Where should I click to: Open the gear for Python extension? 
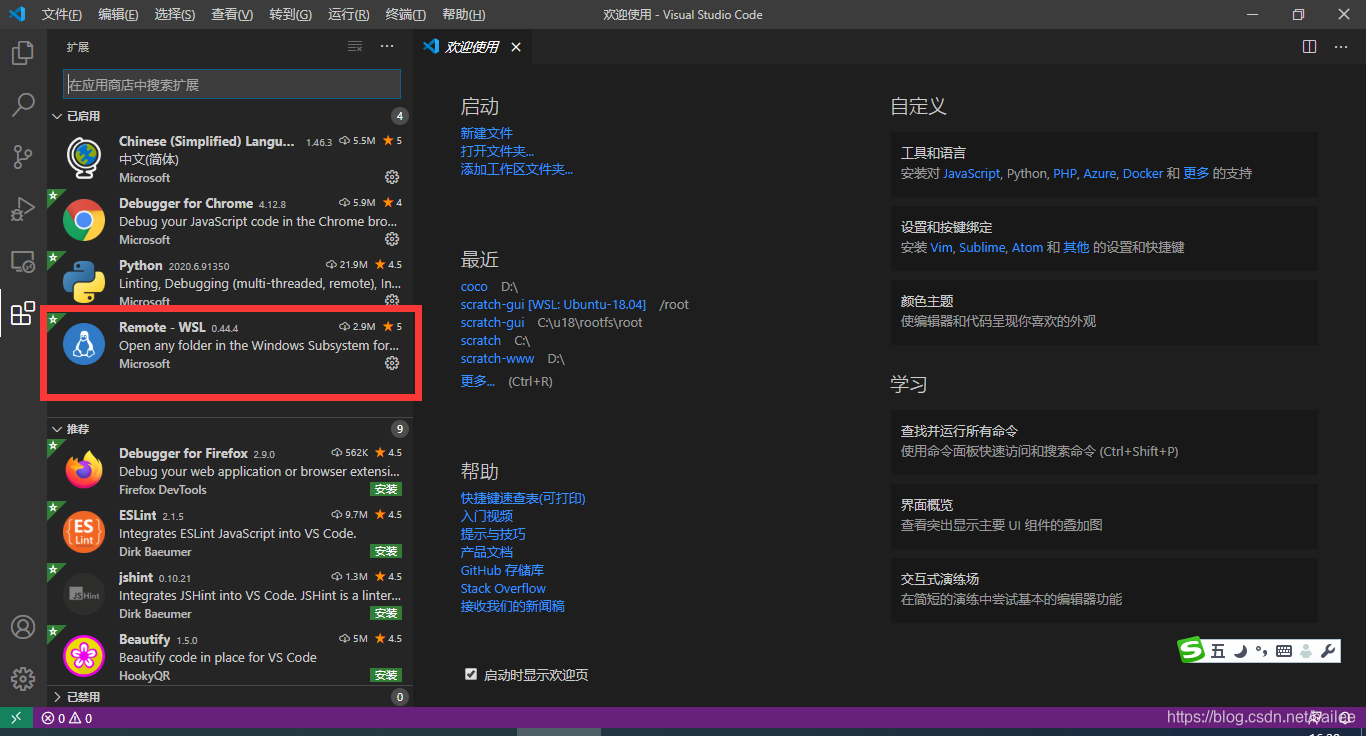392,300
